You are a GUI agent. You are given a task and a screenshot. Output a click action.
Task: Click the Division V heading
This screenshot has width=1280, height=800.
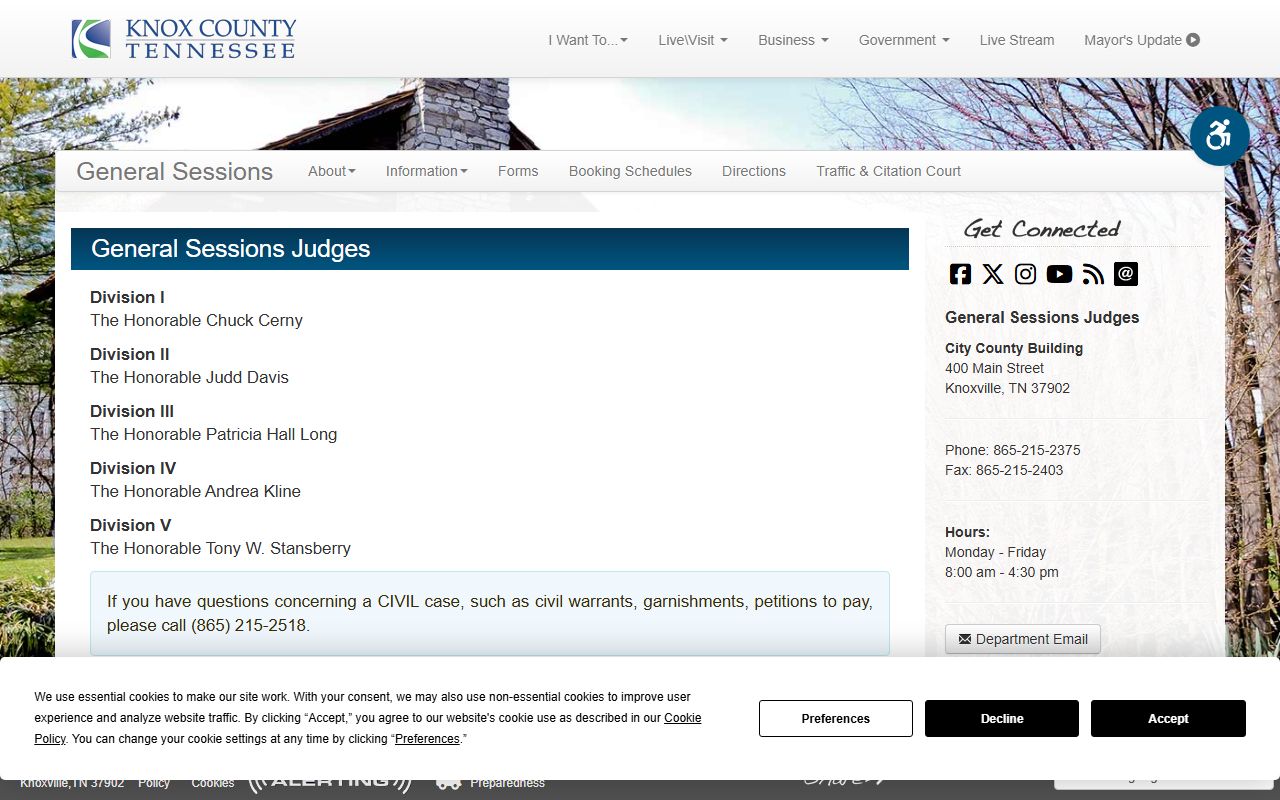(131, 525)
